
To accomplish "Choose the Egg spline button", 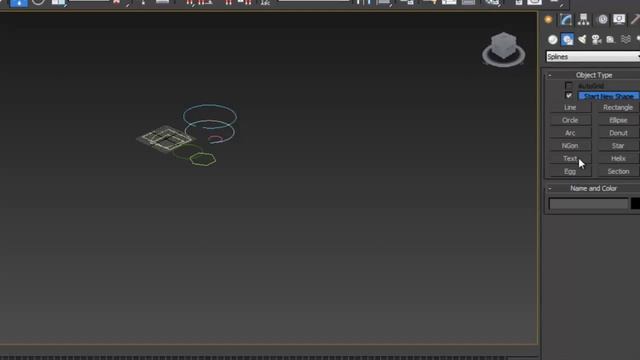I will click(570, 171).
